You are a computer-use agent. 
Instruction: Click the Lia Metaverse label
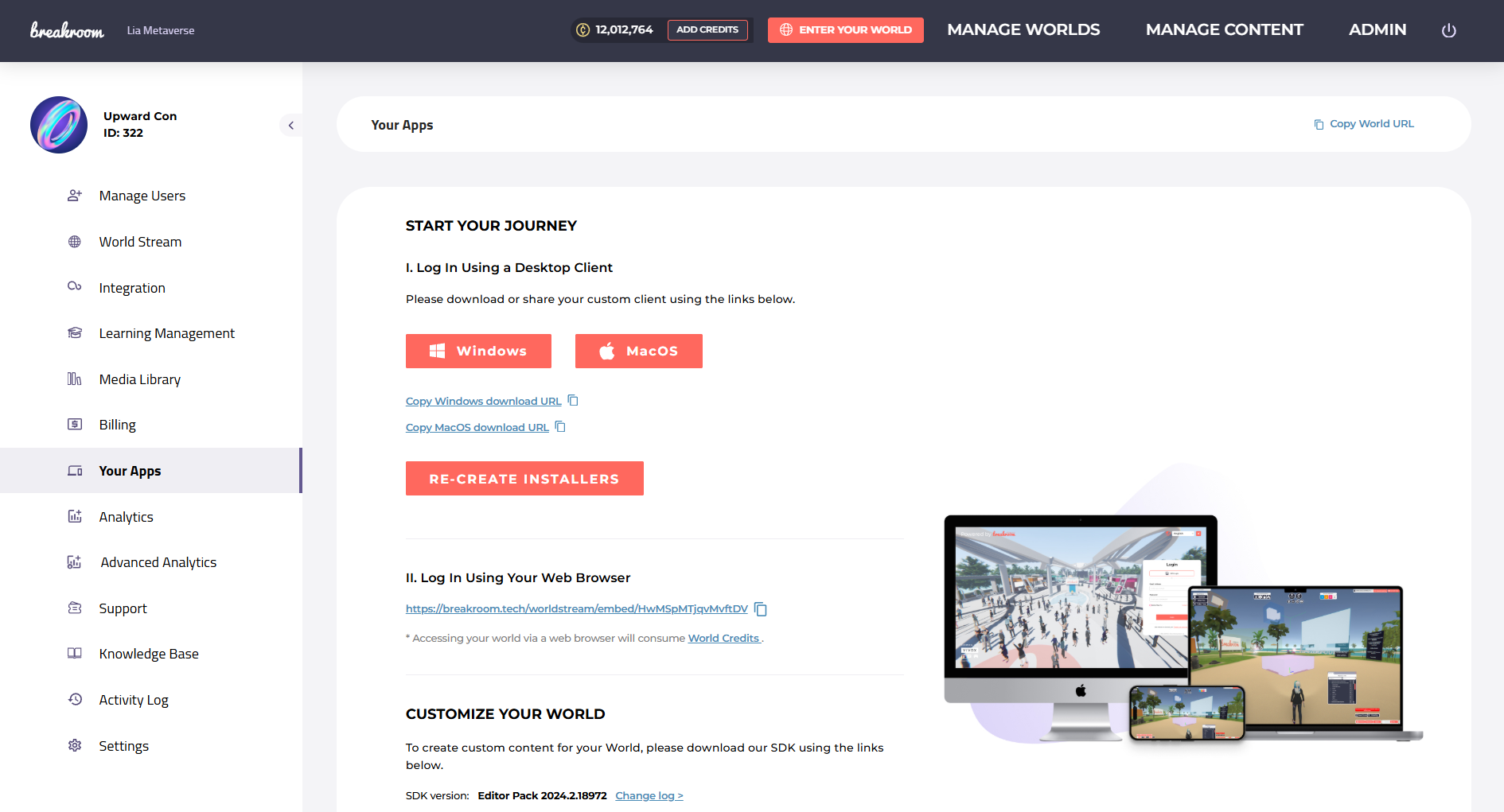click(x=161, y=30)
